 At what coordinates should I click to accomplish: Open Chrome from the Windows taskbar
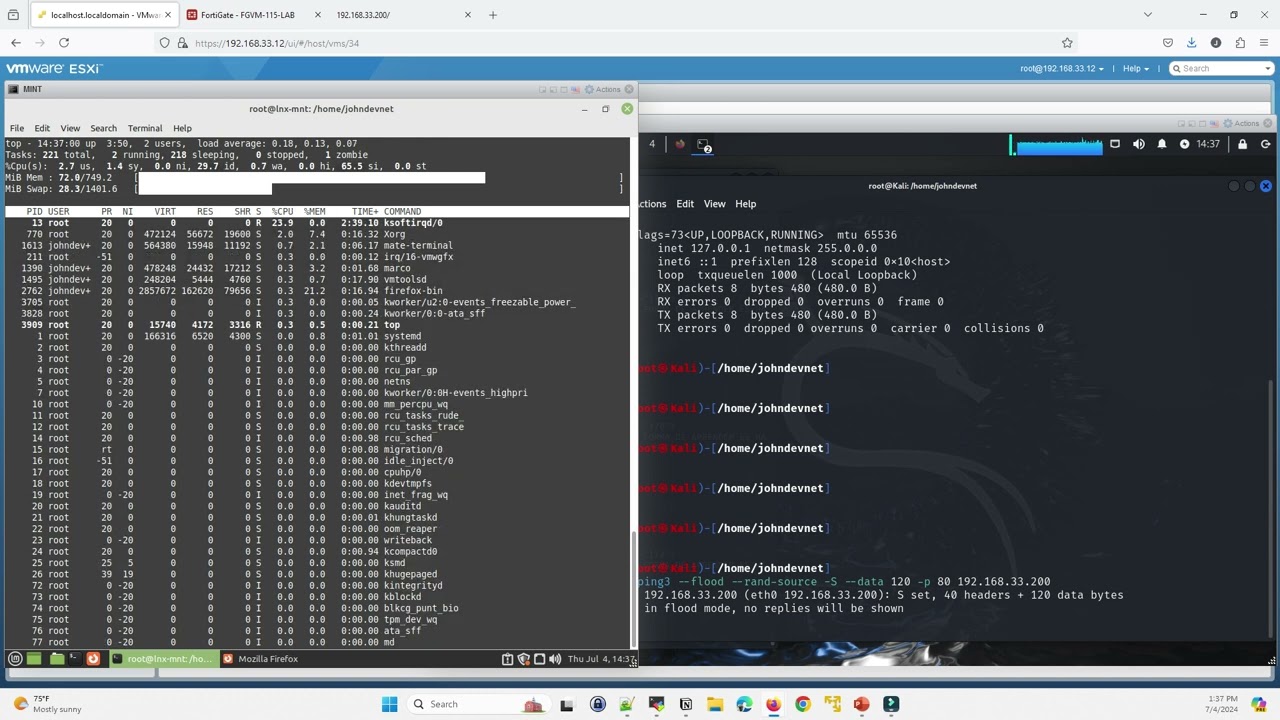802,704
